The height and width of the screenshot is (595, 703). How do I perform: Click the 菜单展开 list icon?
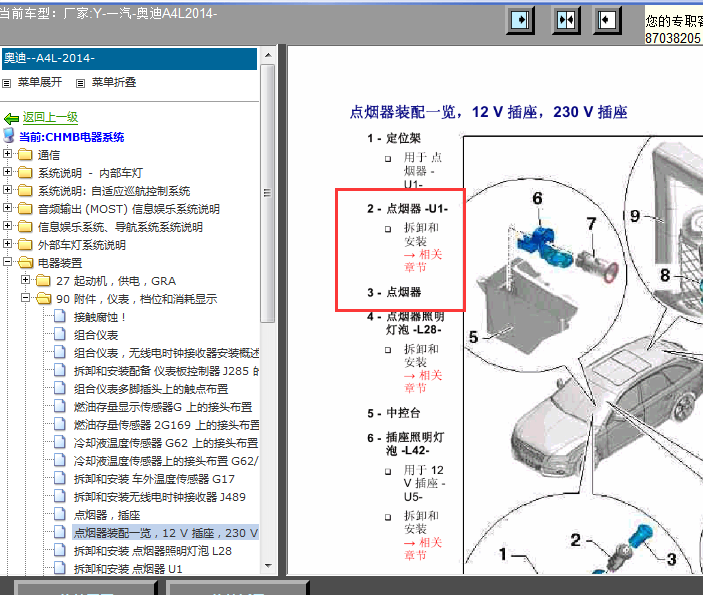click(6, 83)
